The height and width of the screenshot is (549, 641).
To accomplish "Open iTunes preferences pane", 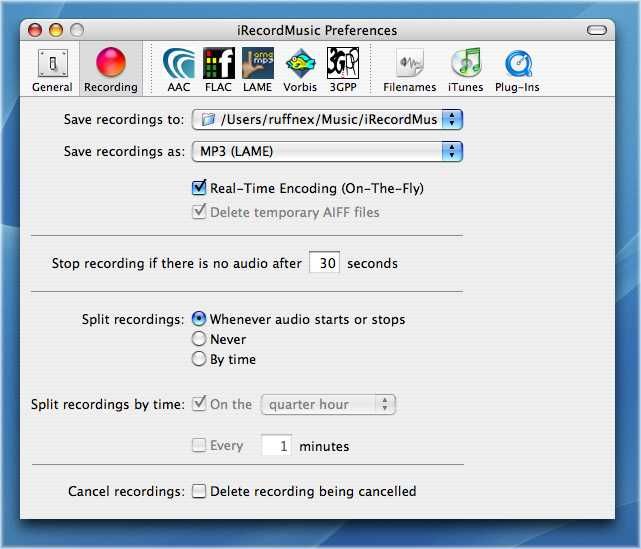I will (x=466, y=69).
